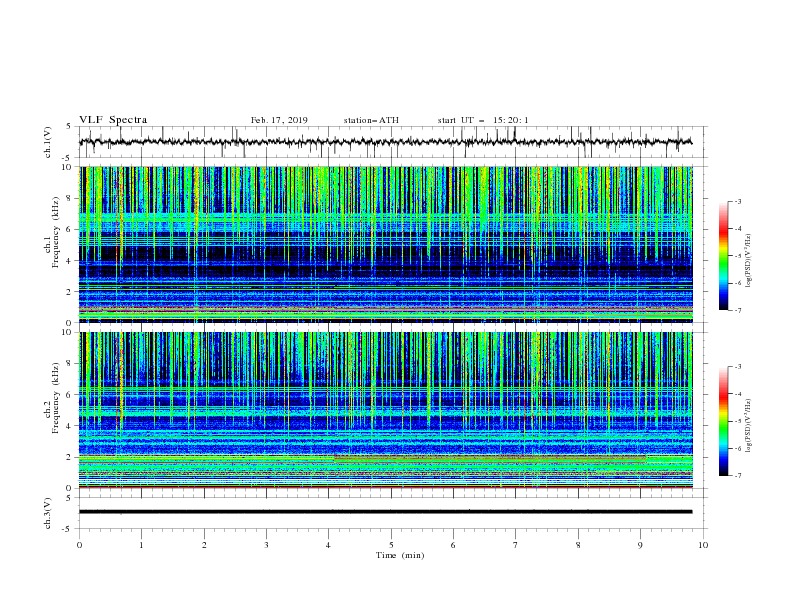The width and height of the screenshot is (792, 612).
Task: Click the 'station=ATH' label
Action: 371,120
